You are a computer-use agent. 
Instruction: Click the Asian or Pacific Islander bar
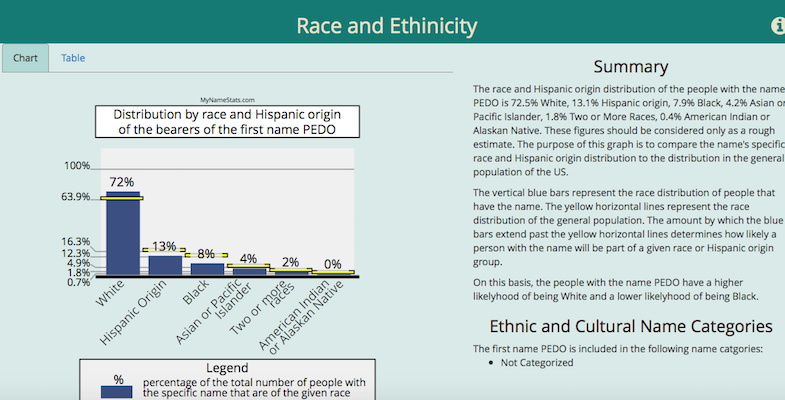click(x=249, y=270)
